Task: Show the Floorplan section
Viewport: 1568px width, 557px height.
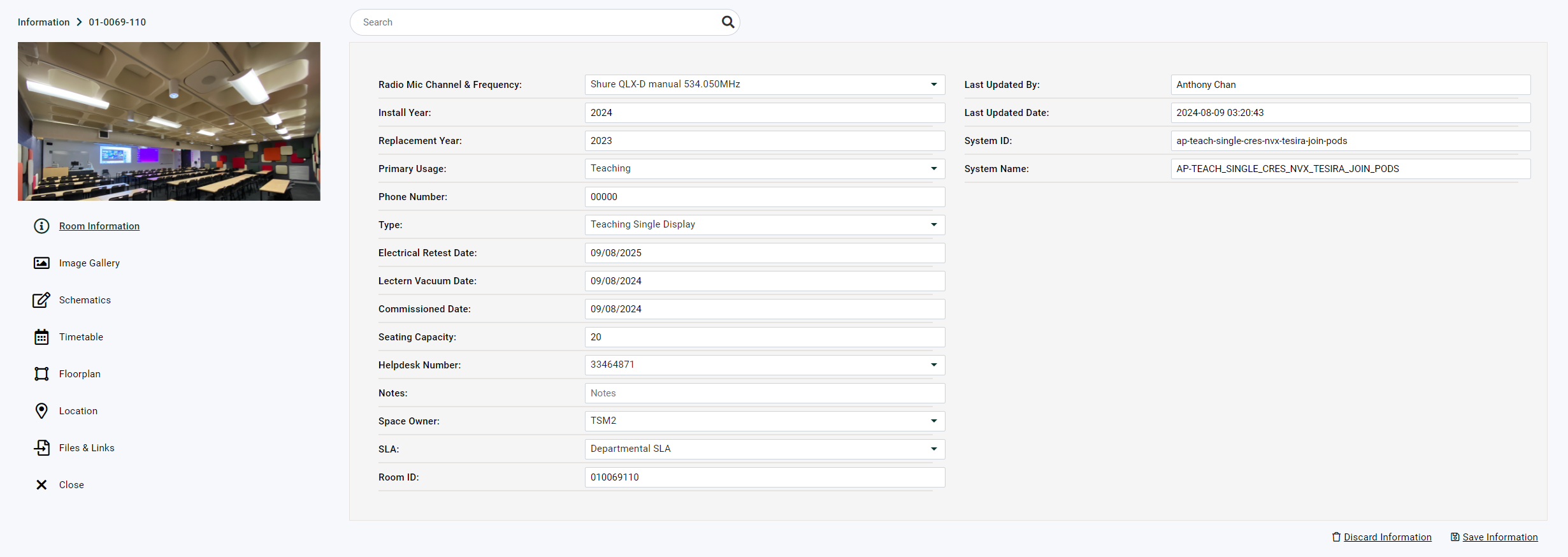Action: pyautogui.click(x=80, y=374)
